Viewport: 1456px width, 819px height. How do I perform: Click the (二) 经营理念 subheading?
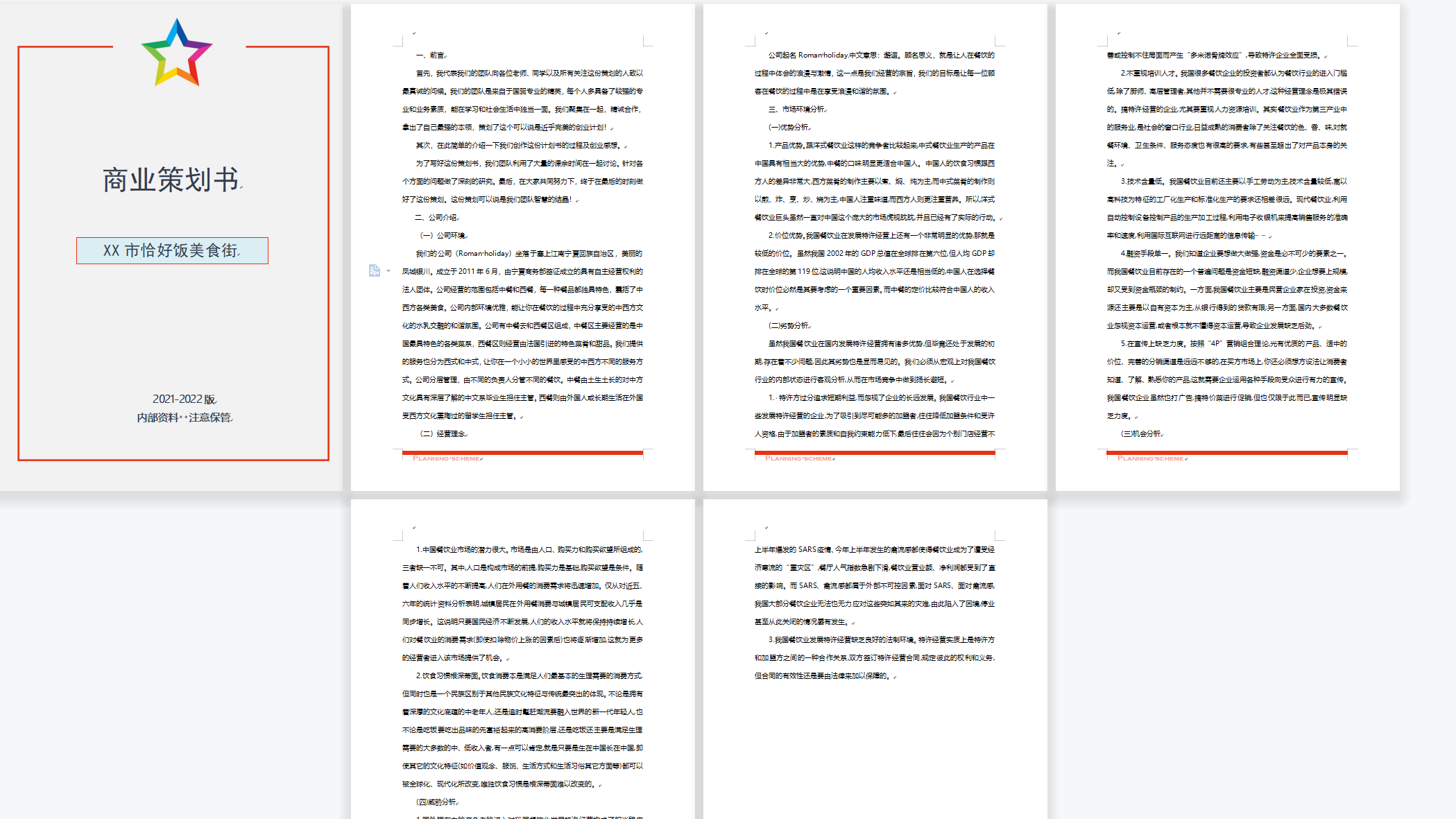[x=444, y=433]
